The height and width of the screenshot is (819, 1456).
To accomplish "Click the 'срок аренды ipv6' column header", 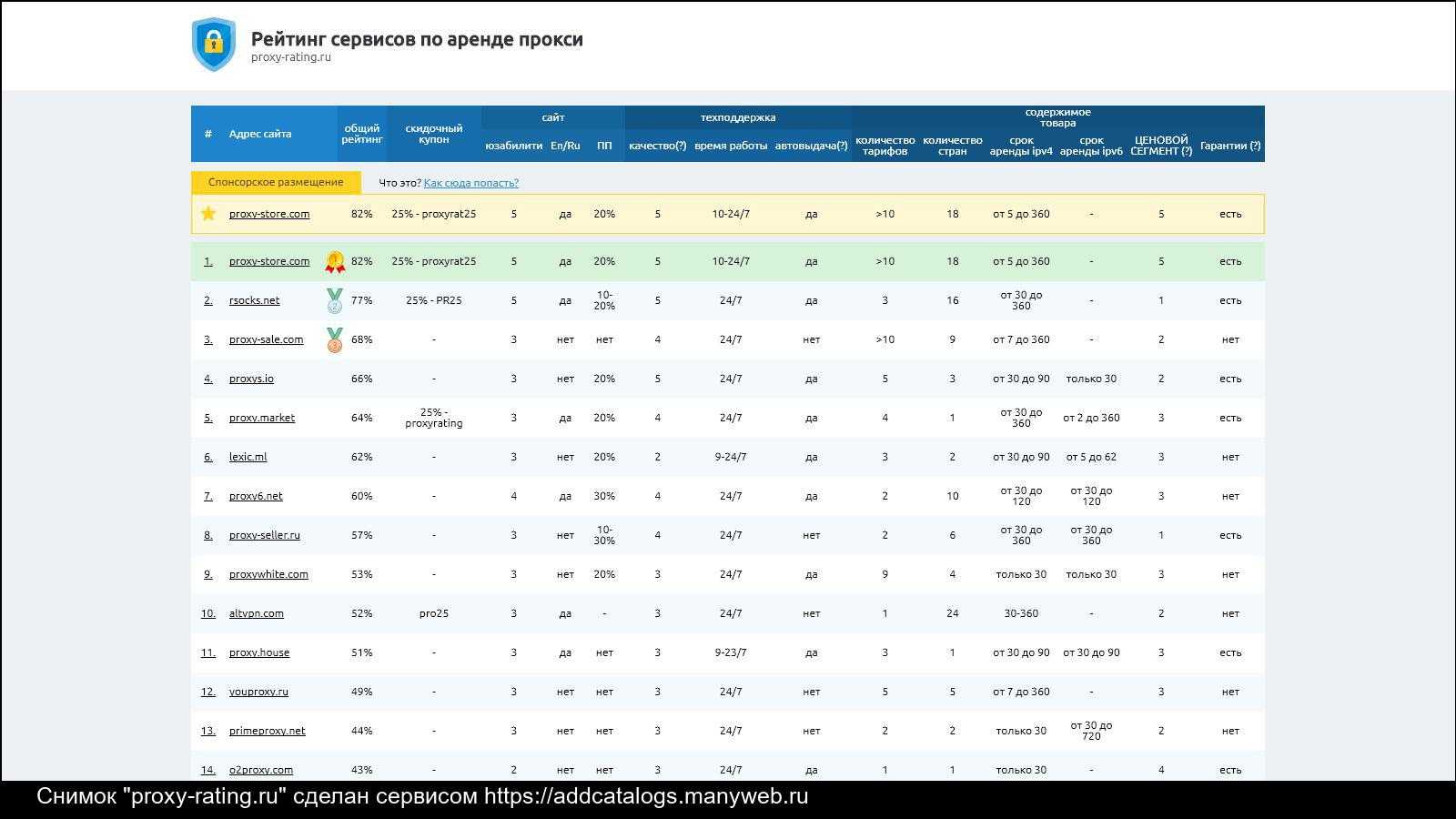I will (x=1091, y=146).
